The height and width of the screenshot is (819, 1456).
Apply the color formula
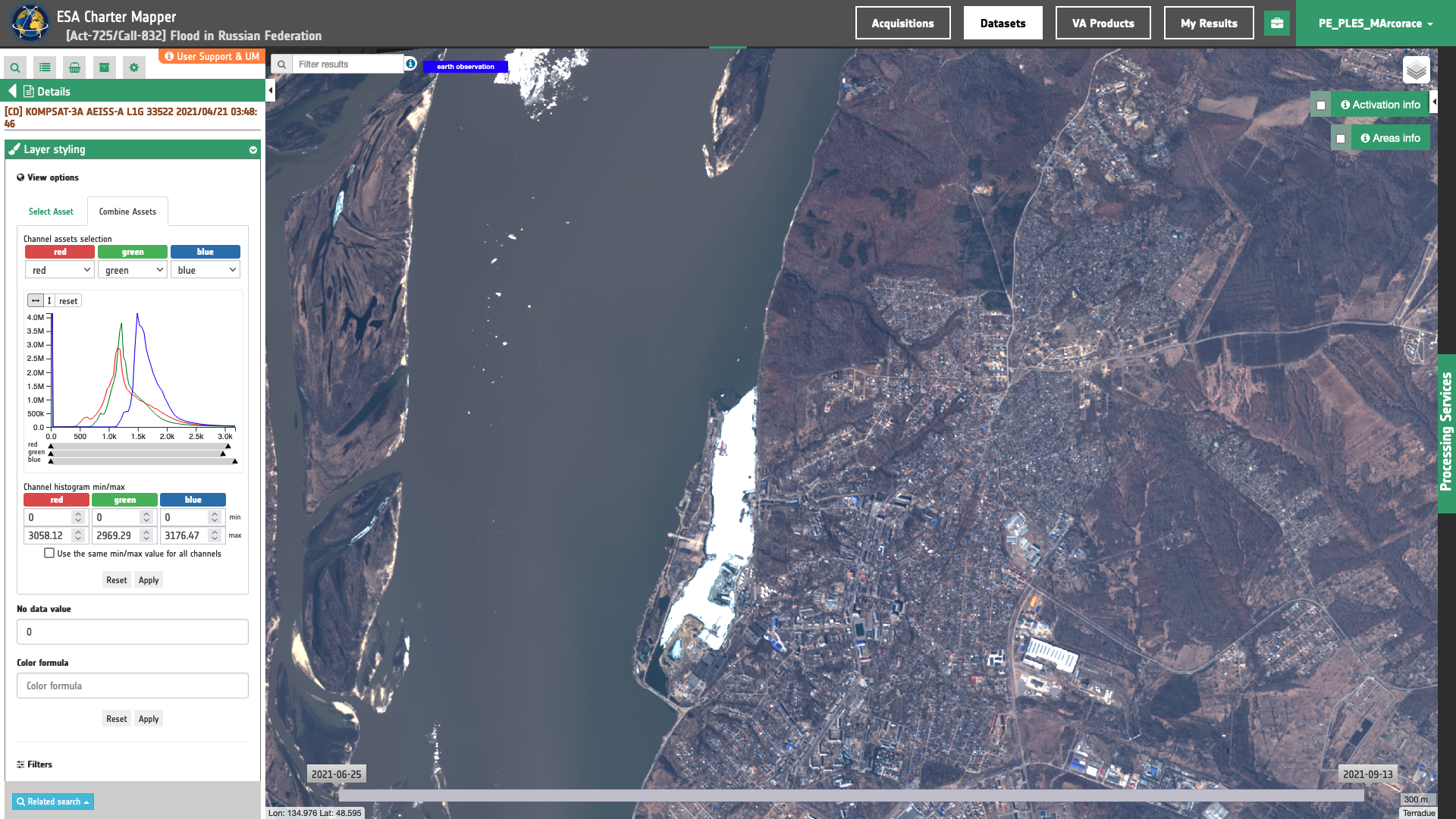[149, 719]
